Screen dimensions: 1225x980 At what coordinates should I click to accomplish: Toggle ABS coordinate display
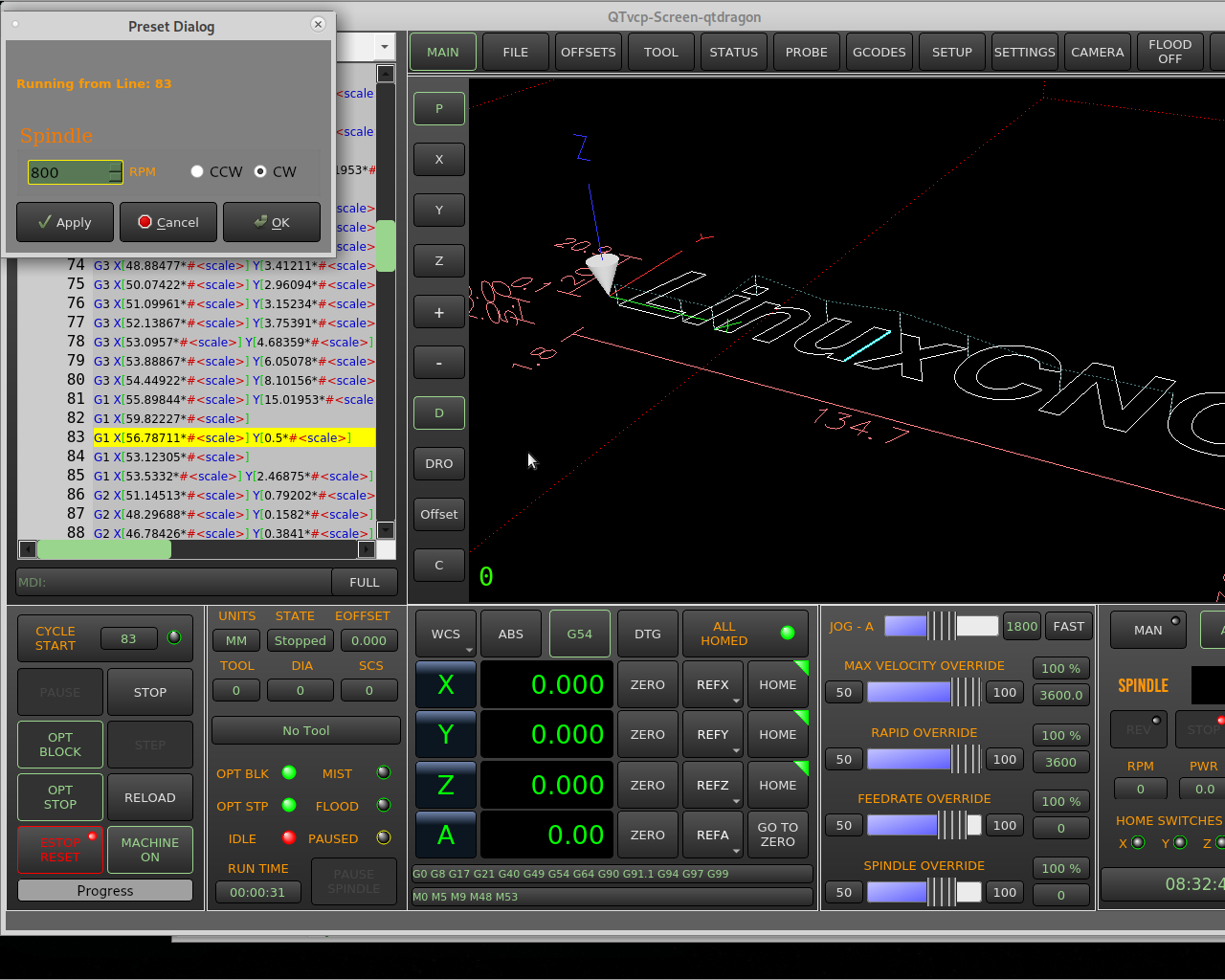click(x=511, y=634)
